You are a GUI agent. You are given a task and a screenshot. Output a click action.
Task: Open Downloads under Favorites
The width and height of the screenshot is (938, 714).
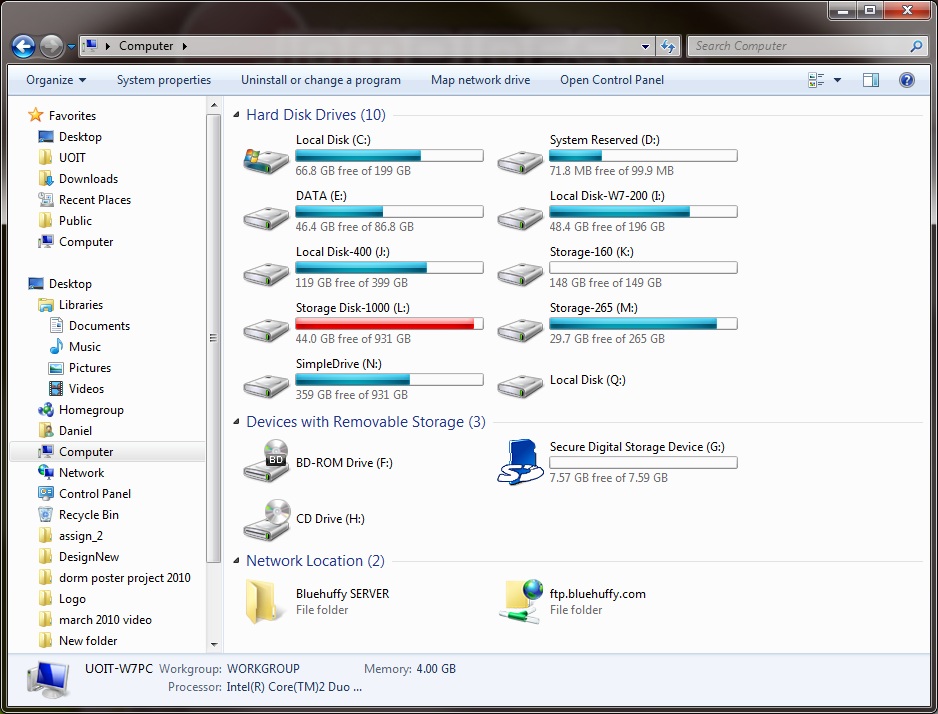coord(88,179)
